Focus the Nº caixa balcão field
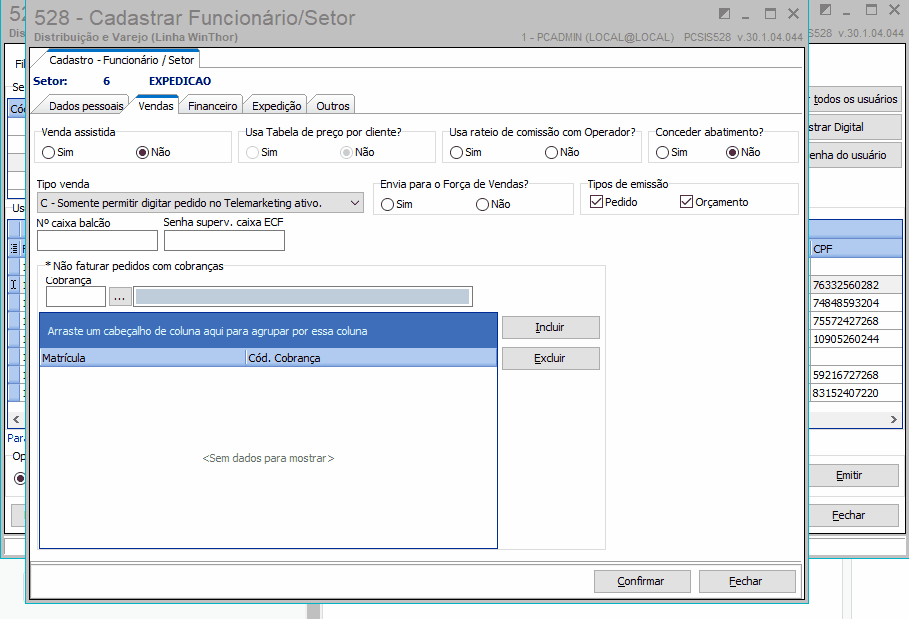Viewport: 909px width, 619px height. point(97,241)
